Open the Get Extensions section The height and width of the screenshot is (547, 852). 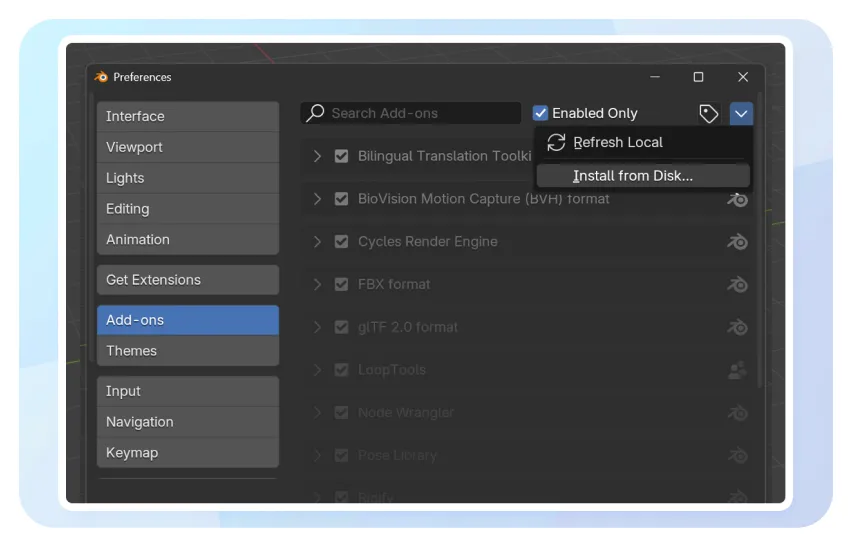click(x=187, y=280)
